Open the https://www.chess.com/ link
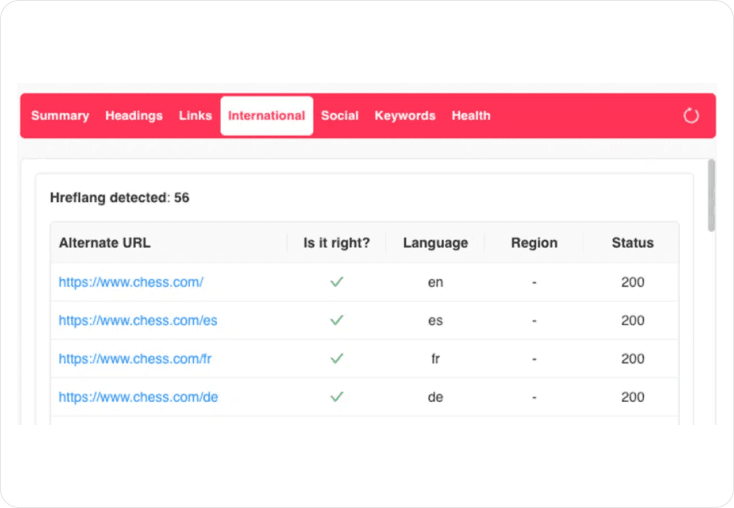Image resolution: width=734 pixels, height=508 pixels. tap(131, 282)
